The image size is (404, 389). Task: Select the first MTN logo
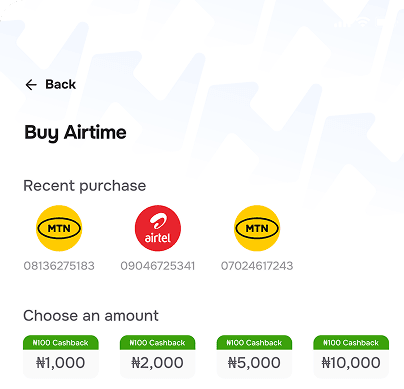[x=59, y=228]
